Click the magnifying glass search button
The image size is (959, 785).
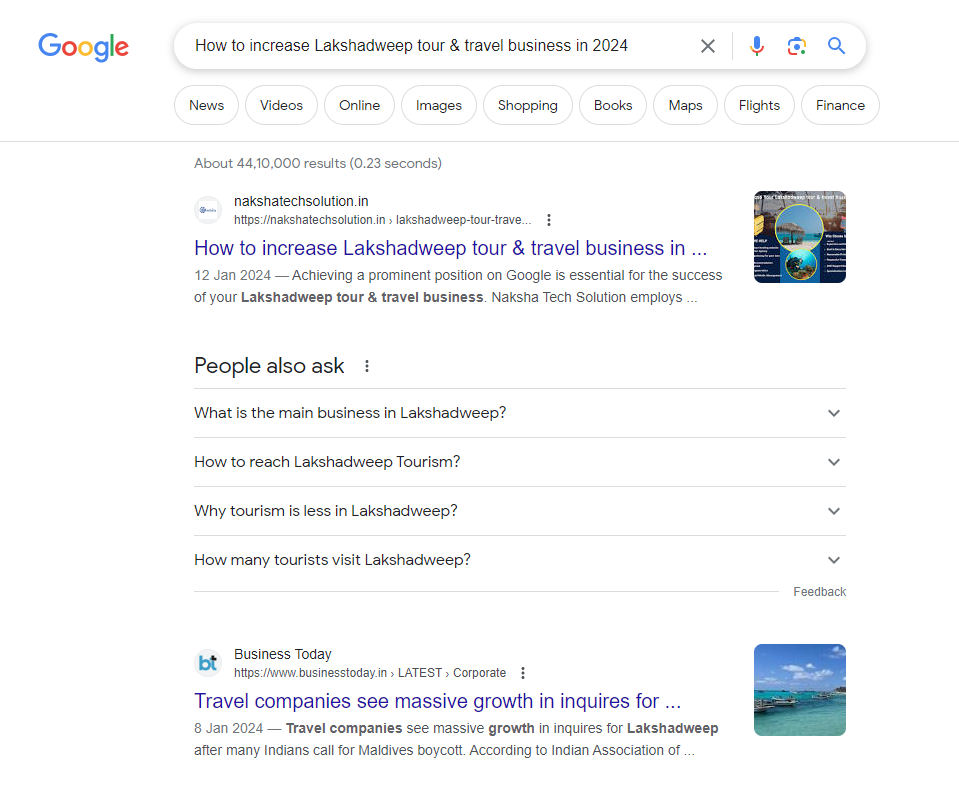[x=836, y=46]
